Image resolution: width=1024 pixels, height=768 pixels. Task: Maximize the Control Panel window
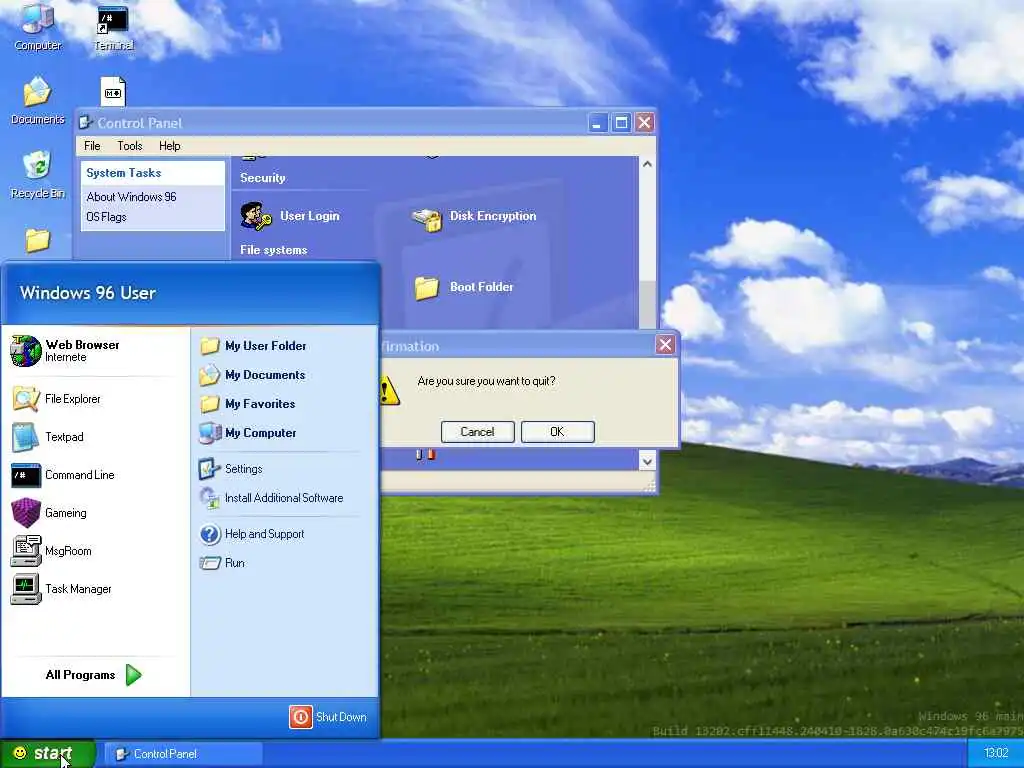pyautogui.click(x=621, y=122)
